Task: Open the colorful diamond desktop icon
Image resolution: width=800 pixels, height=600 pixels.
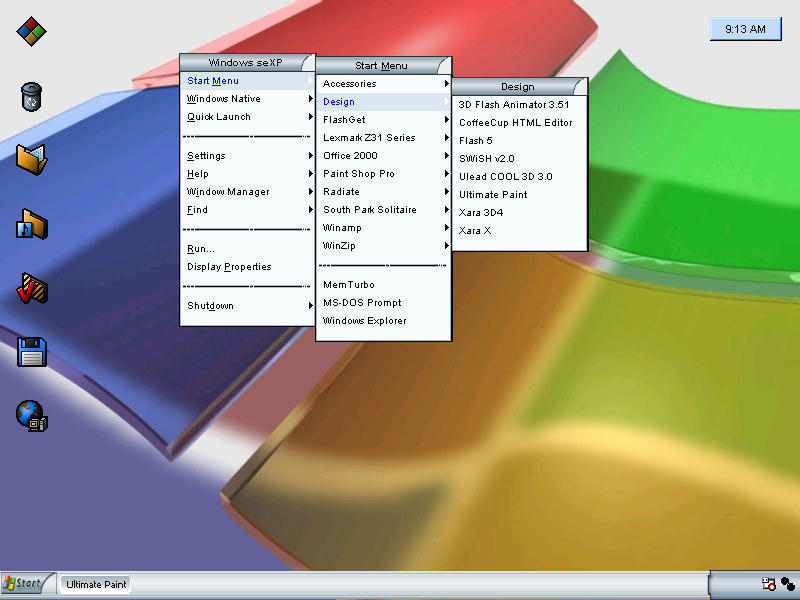Action: 32,31
